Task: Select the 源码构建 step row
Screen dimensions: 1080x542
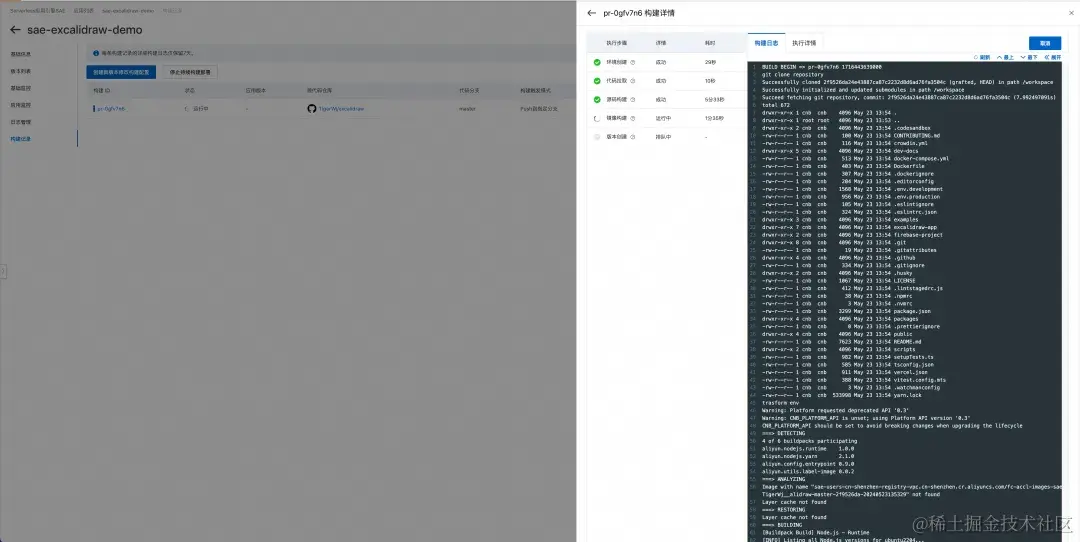Action: pyautogui.click(x=665, y=99)
